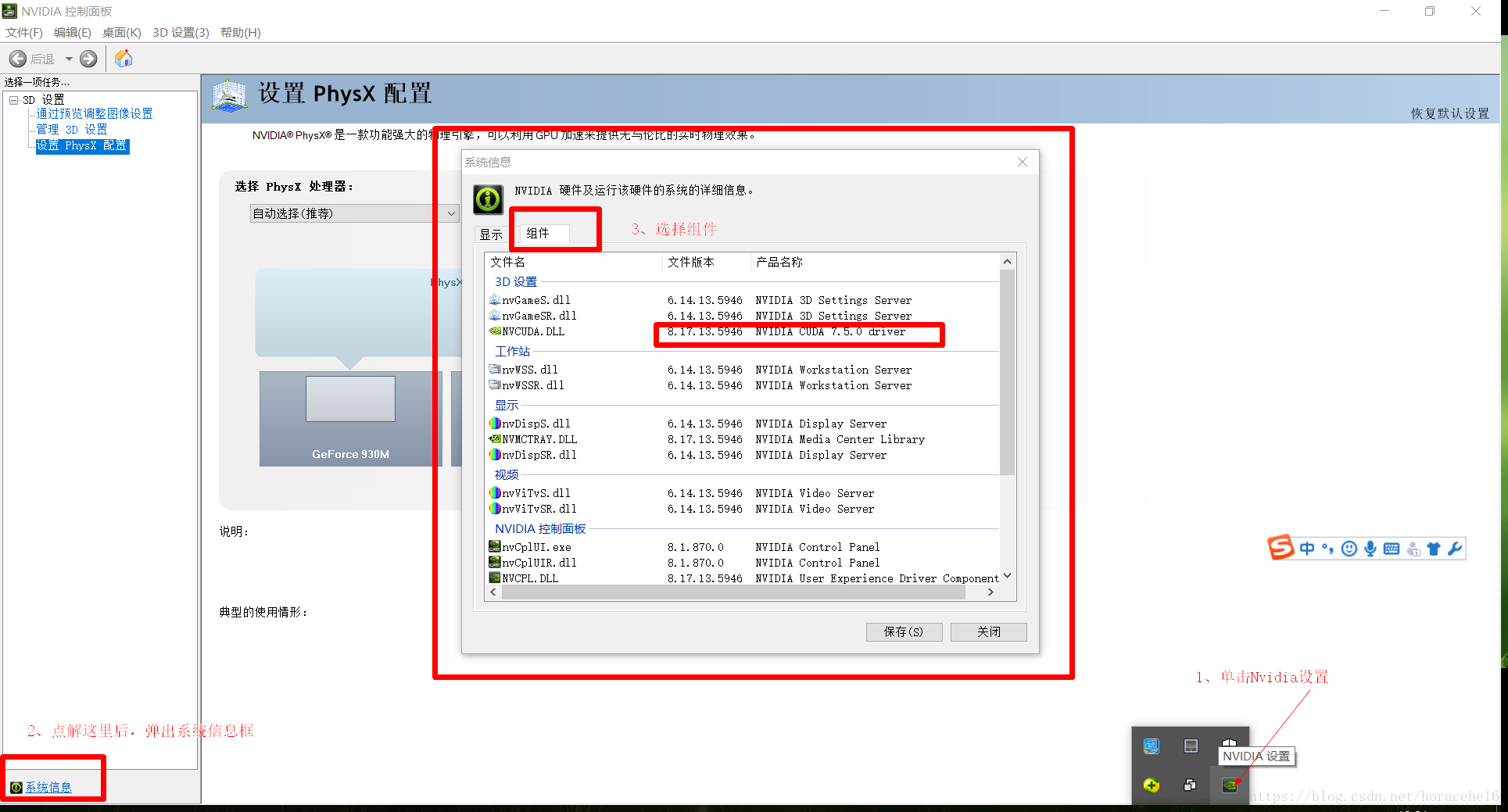Click the 保存(S) button

pos(904,631)
